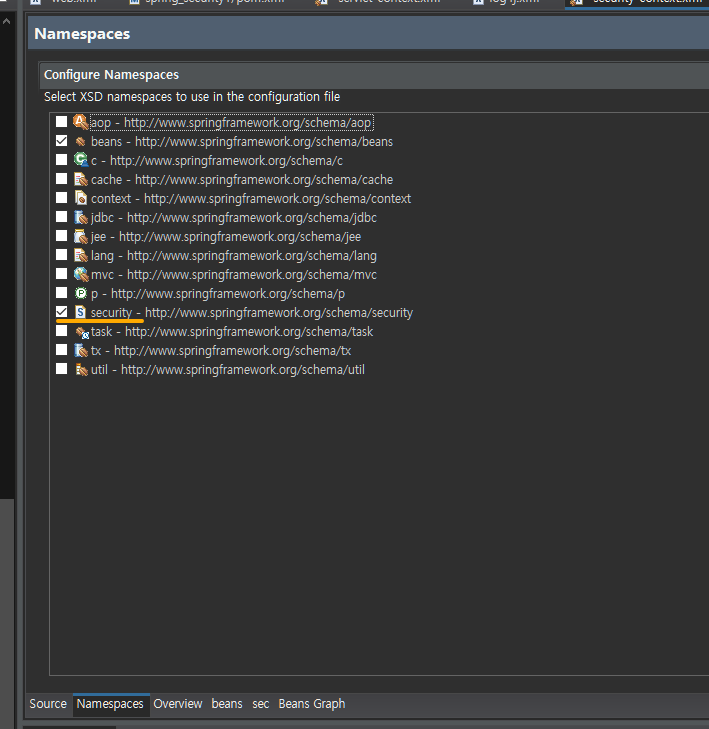The image size is (709, 729).
Task: Click the task namespace icon
Action: pyautogui.click(x=82, y=332)
